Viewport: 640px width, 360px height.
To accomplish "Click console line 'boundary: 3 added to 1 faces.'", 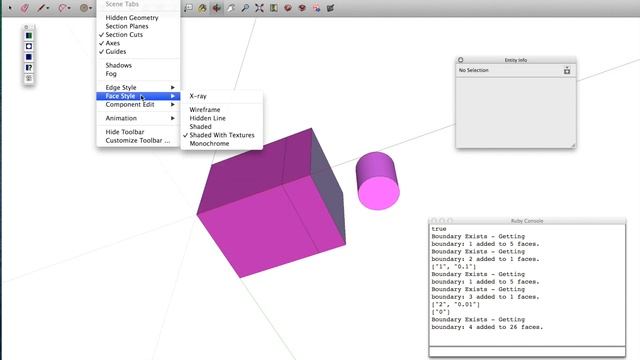I will tap(485, 297).
